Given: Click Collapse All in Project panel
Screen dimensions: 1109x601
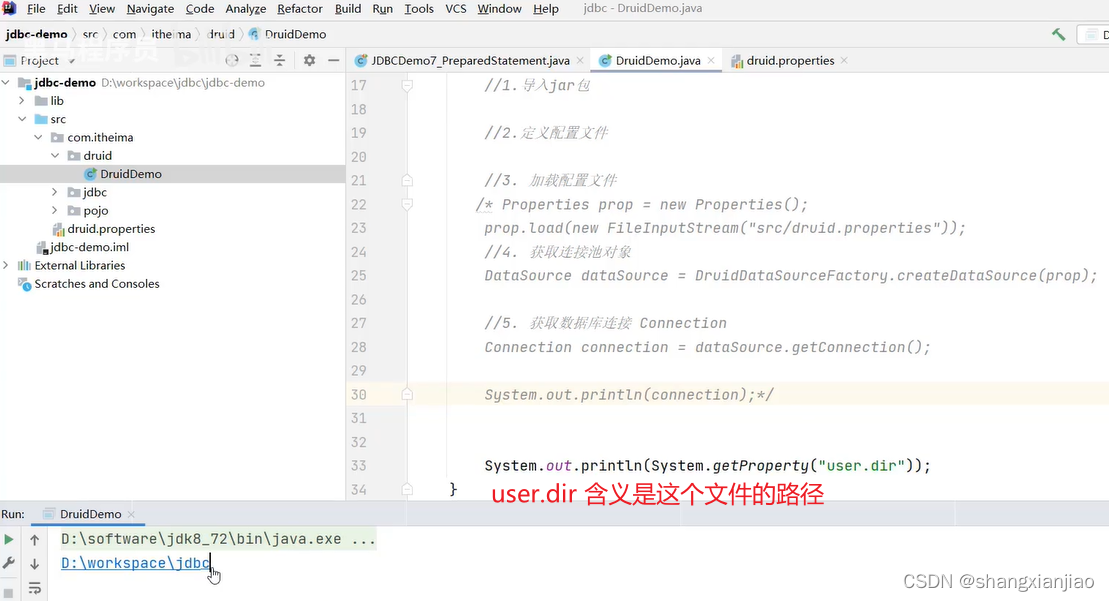Looking at the screenshot, I should (x=279, y=60).
